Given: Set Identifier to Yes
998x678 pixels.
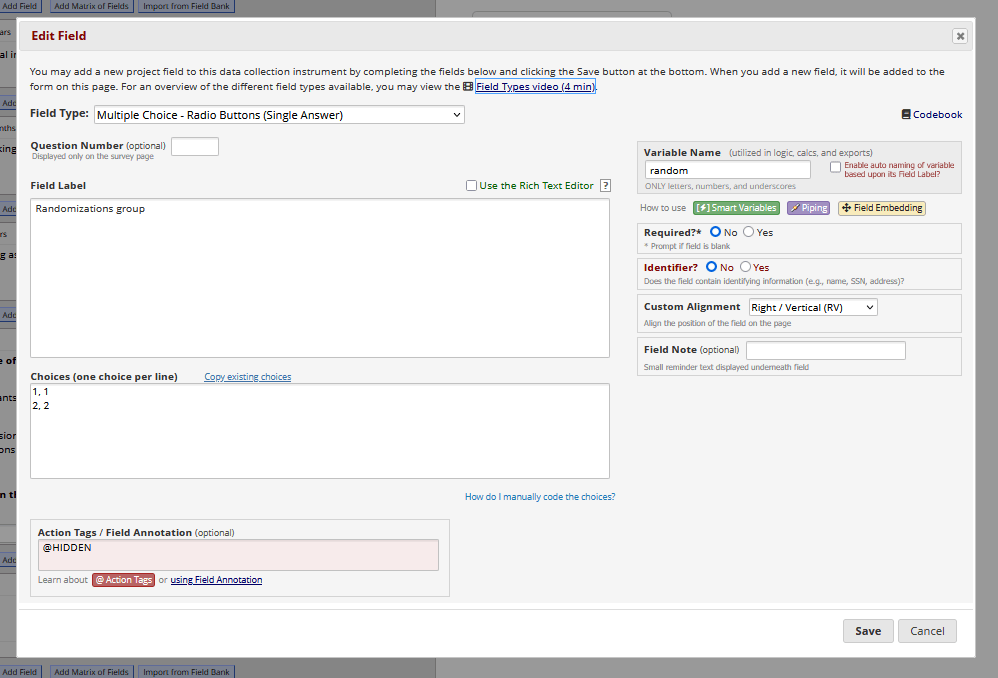Looking at the screenshot, I should coord(745,267).
